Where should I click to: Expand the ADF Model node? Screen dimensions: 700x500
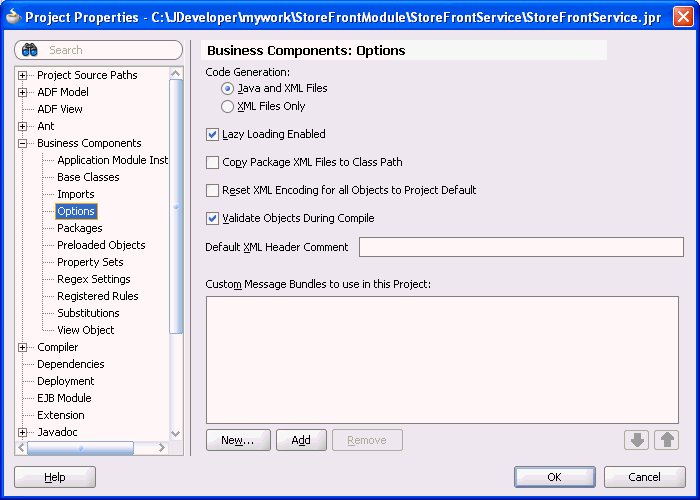click(22, 92)
